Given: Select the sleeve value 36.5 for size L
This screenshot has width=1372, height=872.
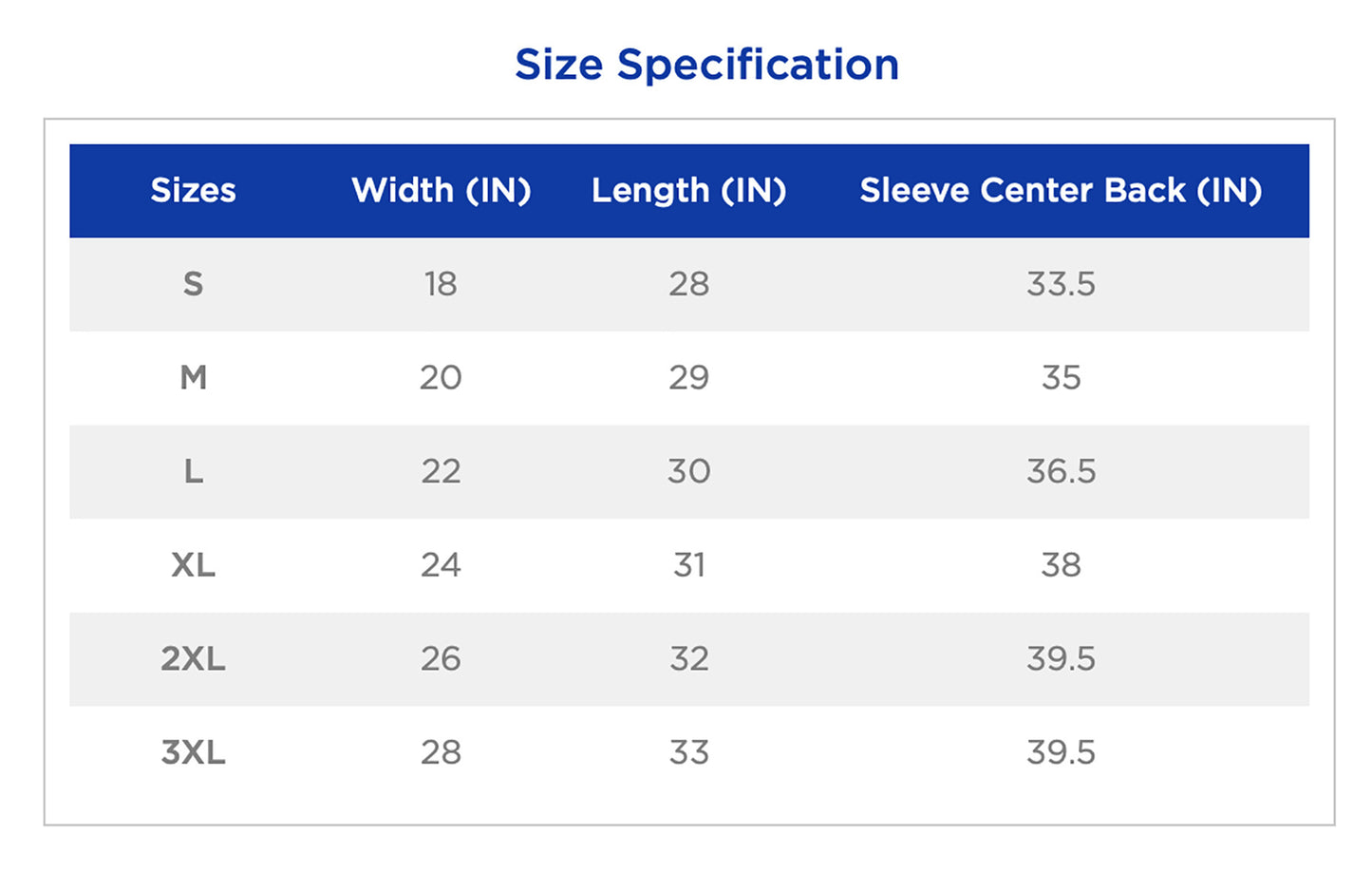Looking at the screenshot, I should (1061, 471).
